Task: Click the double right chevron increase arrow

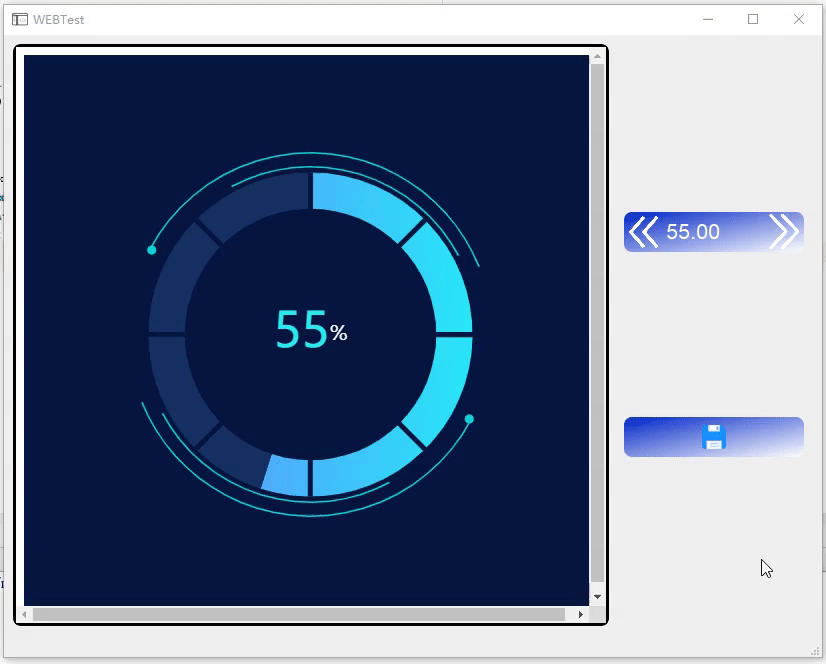Action: coord(784,232)
